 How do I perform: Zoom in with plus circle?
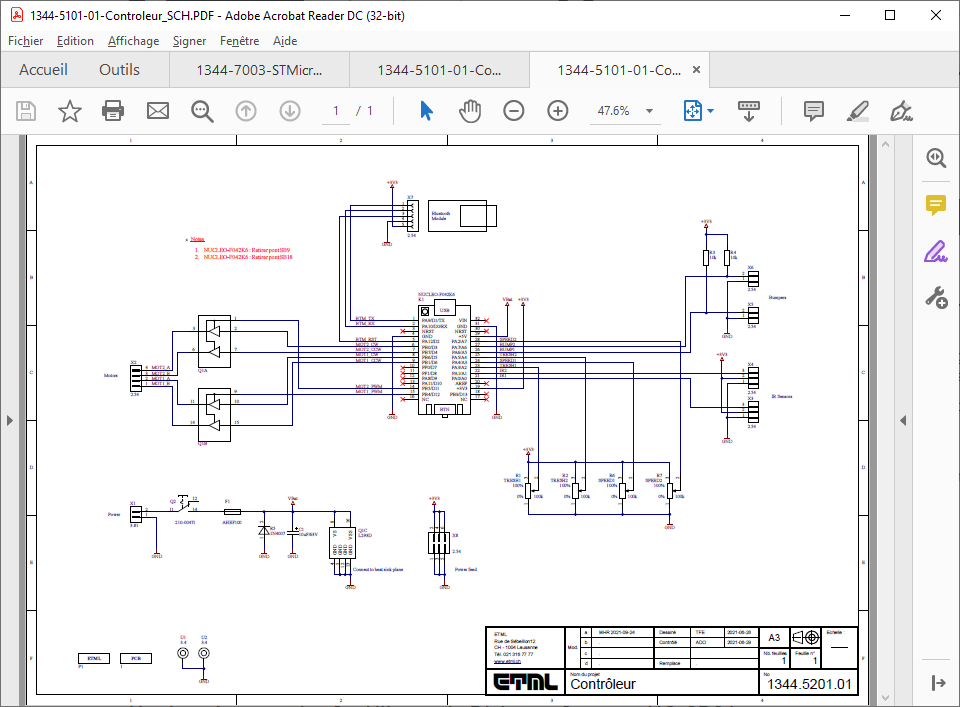pyautogui.click(x=558, y=111)
